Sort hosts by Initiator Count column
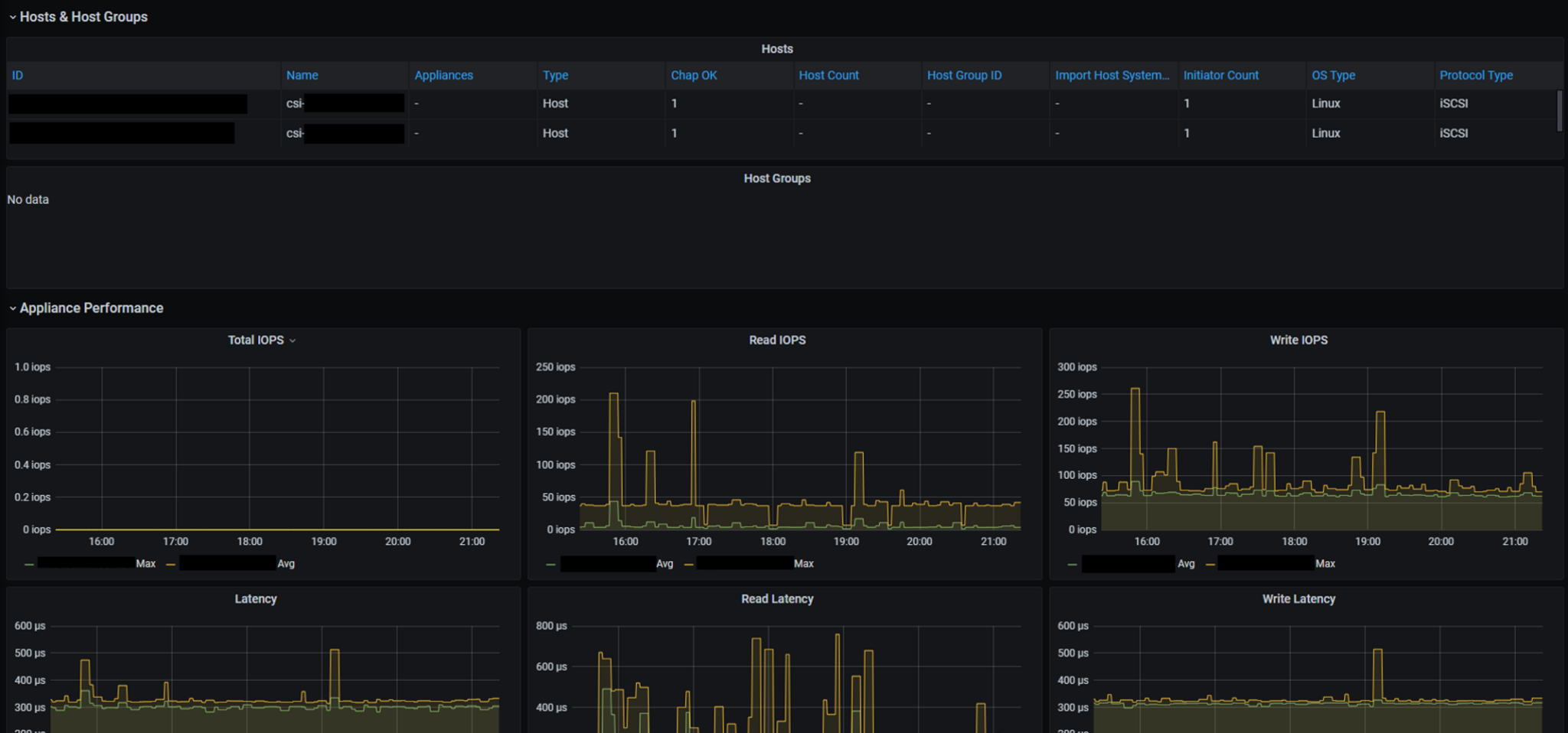The height and width of the screenshot is (733, 1568). click(1220, 75)
